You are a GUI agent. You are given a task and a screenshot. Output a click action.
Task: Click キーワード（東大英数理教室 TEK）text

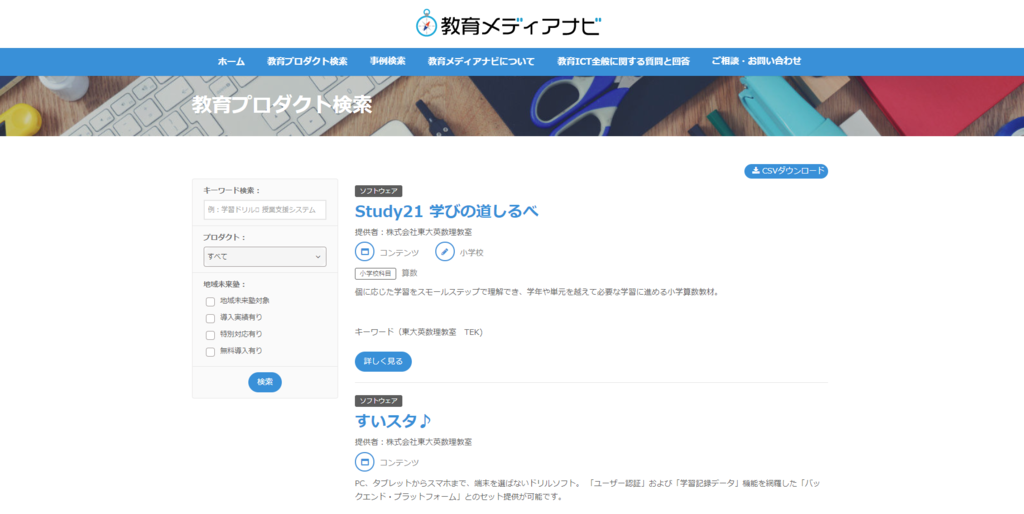pyautogui.click(x=419, y=332)
